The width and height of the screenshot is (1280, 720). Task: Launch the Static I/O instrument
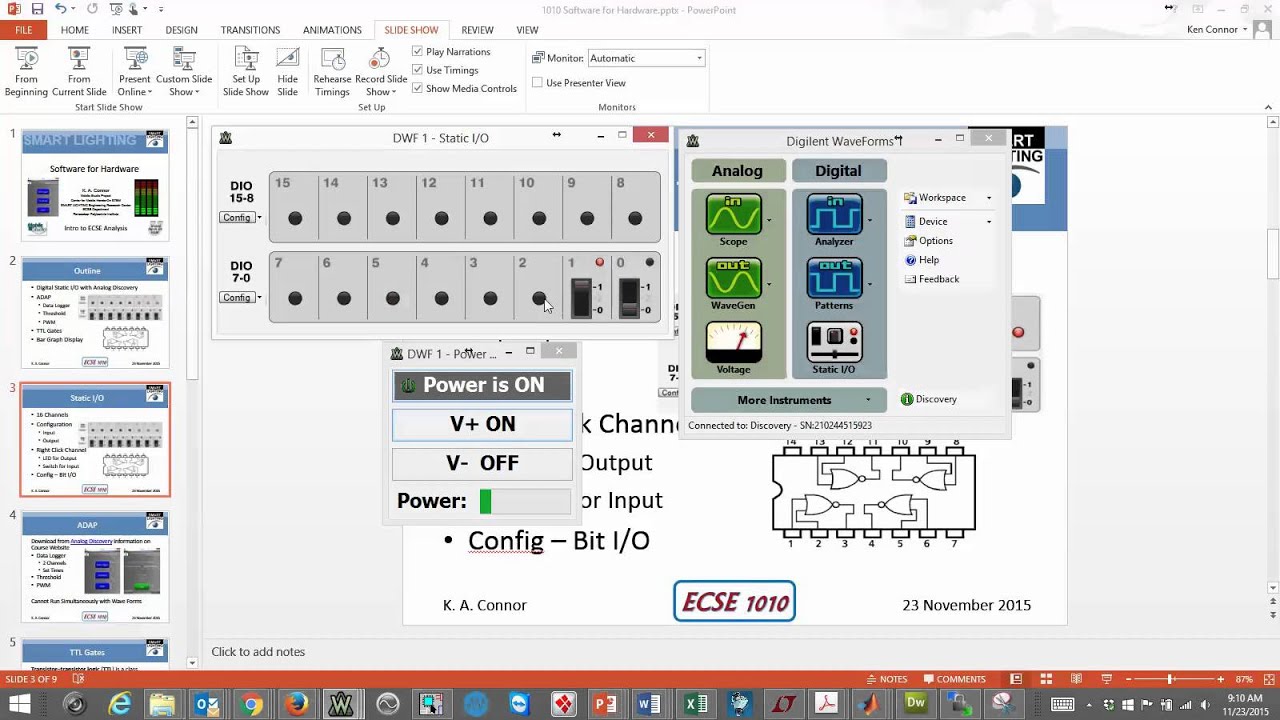tap(834, 349)
